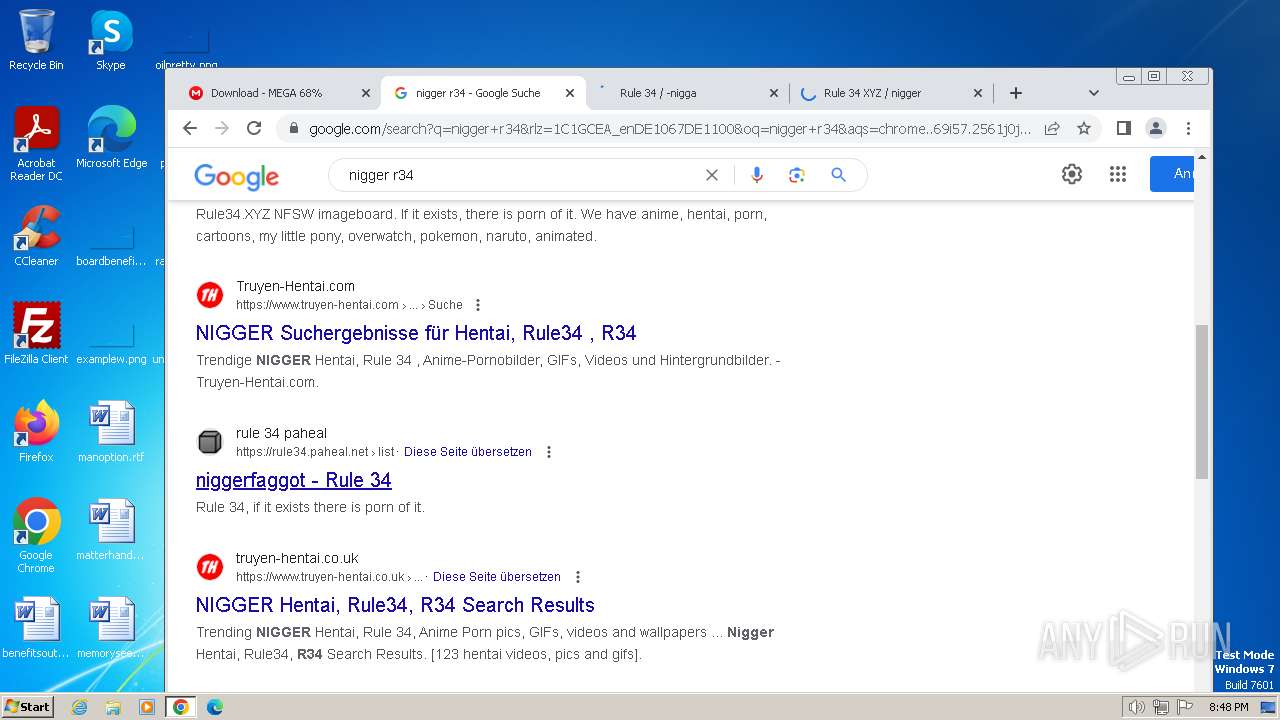Select the matterhand document on desktop
Image resolution: width=1280 pixels, height=720 pixels.
tap(111, 530)
